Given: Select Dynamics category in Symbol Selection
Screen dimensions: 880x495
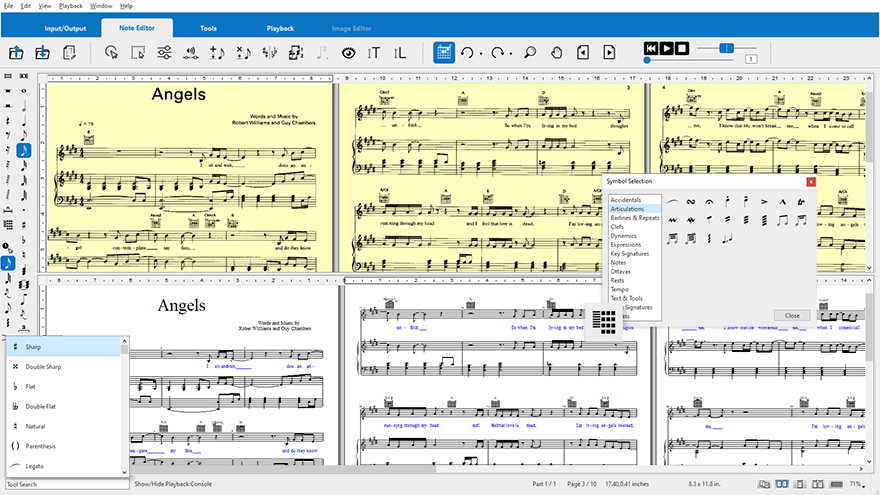Looking at the screenshot, I should point(623,236).
